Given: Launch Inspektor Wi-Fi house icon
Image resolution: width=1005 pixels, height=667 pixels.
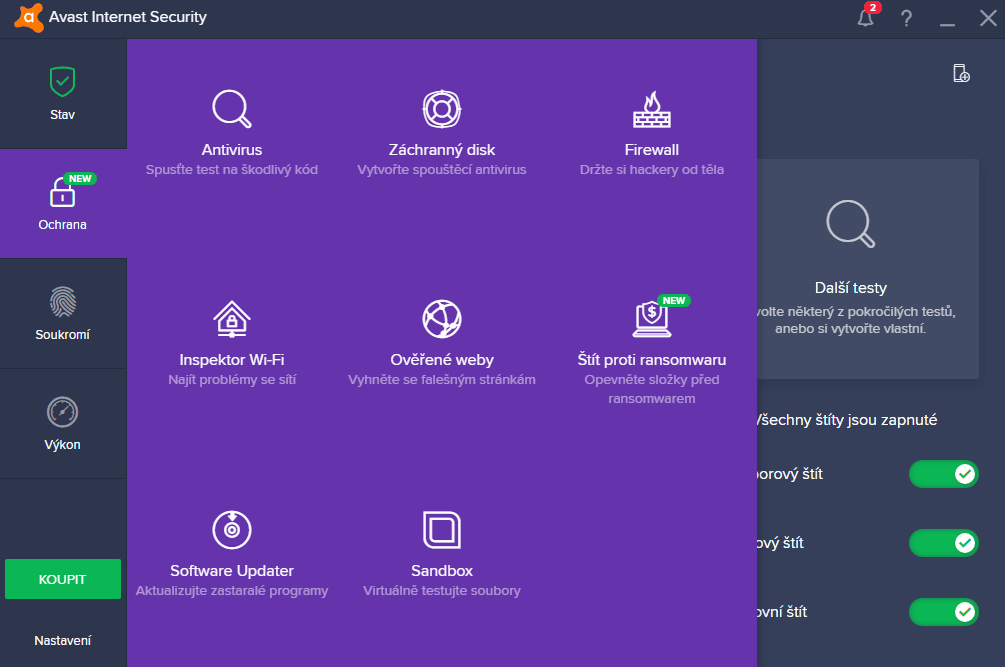Looking at the screenshot, I should [x=231, y=318].
